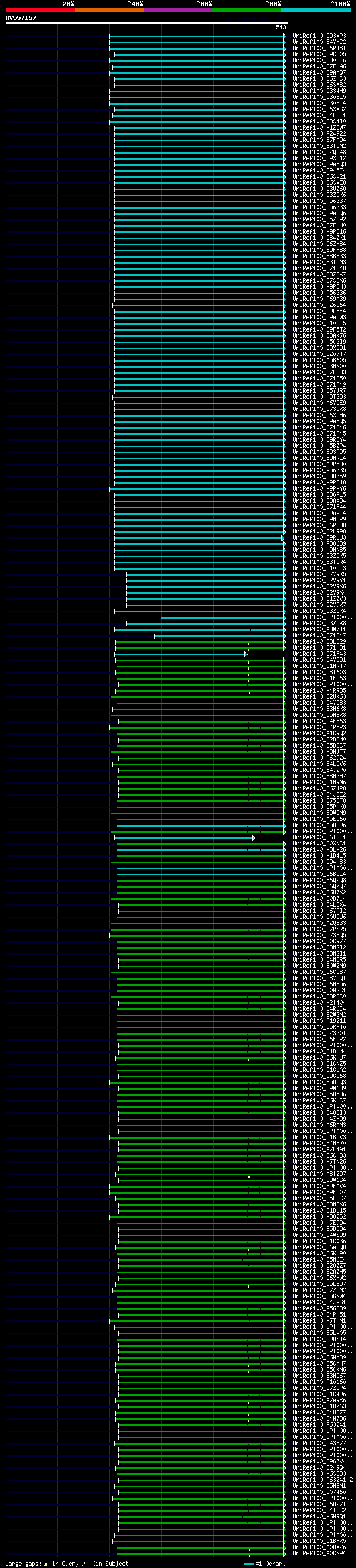Click the short cyan alignment bar for C6T3J1
This screenshot has width=356, height=1568.
click(184, 838)
